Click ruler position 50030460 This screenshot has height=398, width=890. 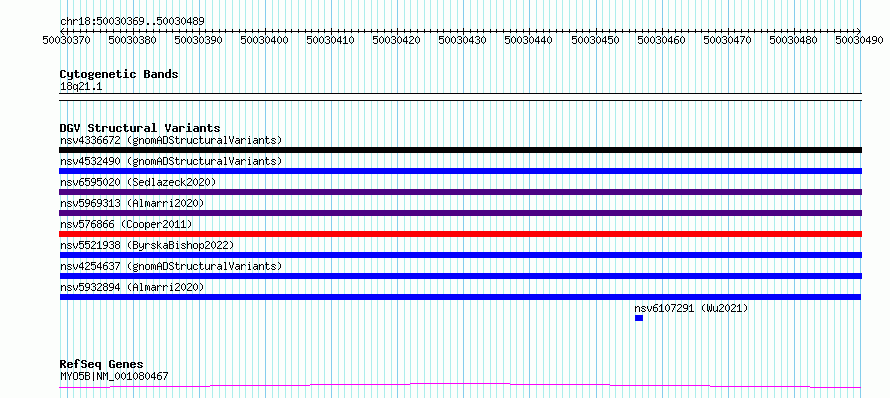point(661,40)
